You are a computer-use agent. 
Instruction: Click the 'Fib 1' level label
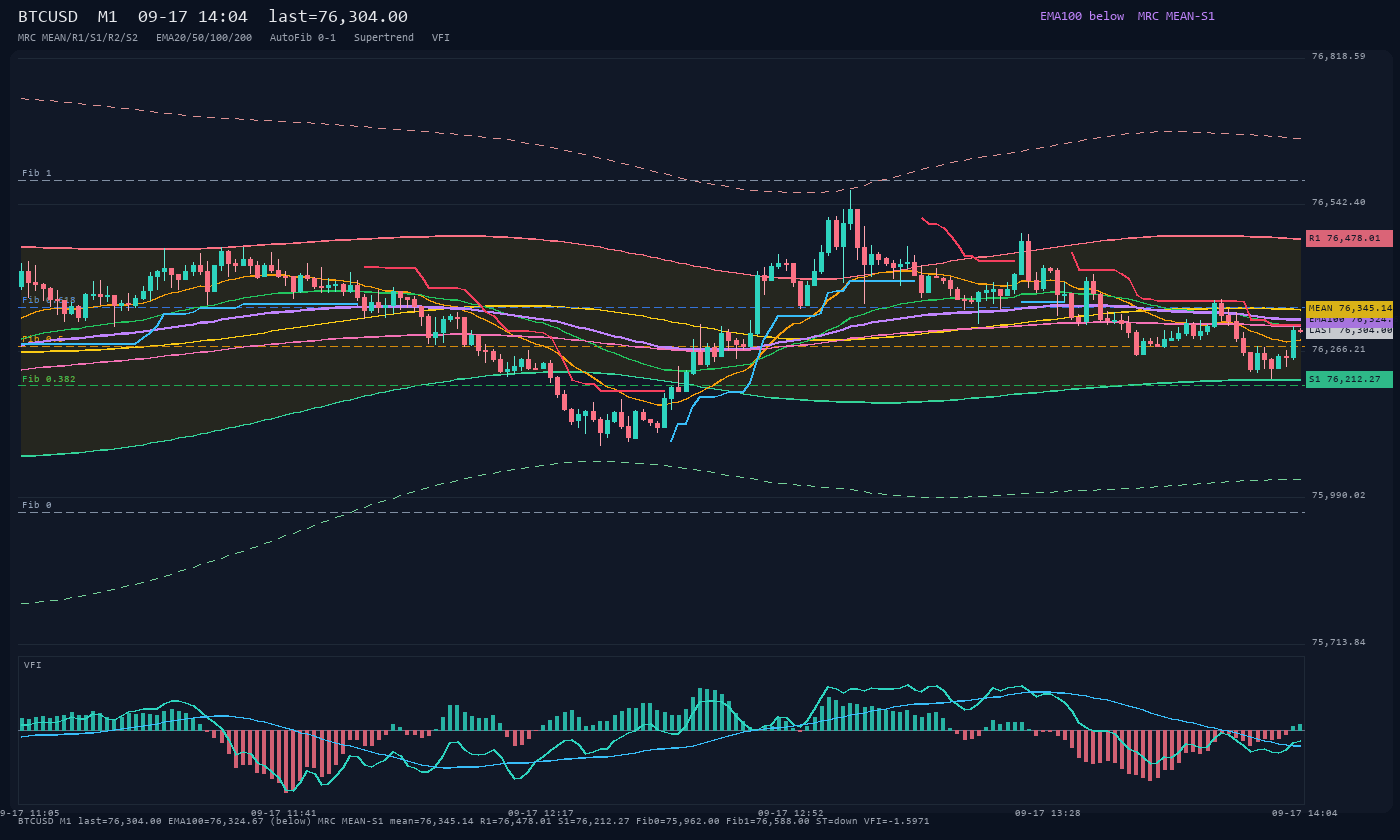pos(37,174)
